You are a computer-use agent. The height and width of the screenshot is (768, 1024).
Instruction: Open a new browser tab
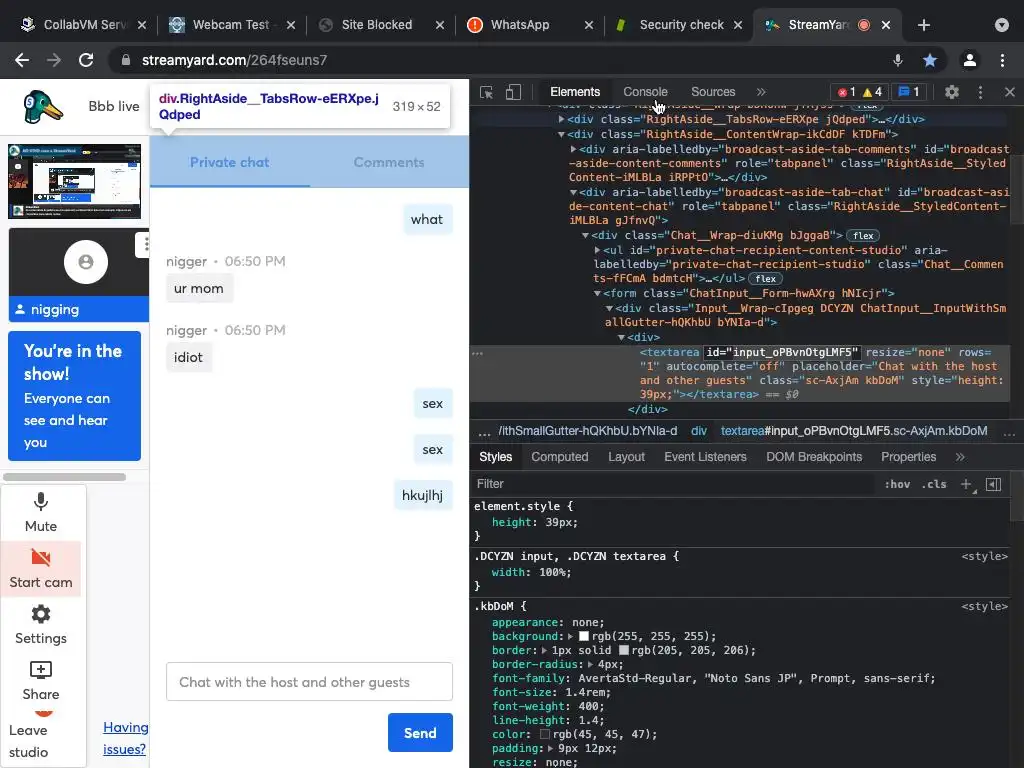point(923,25)
